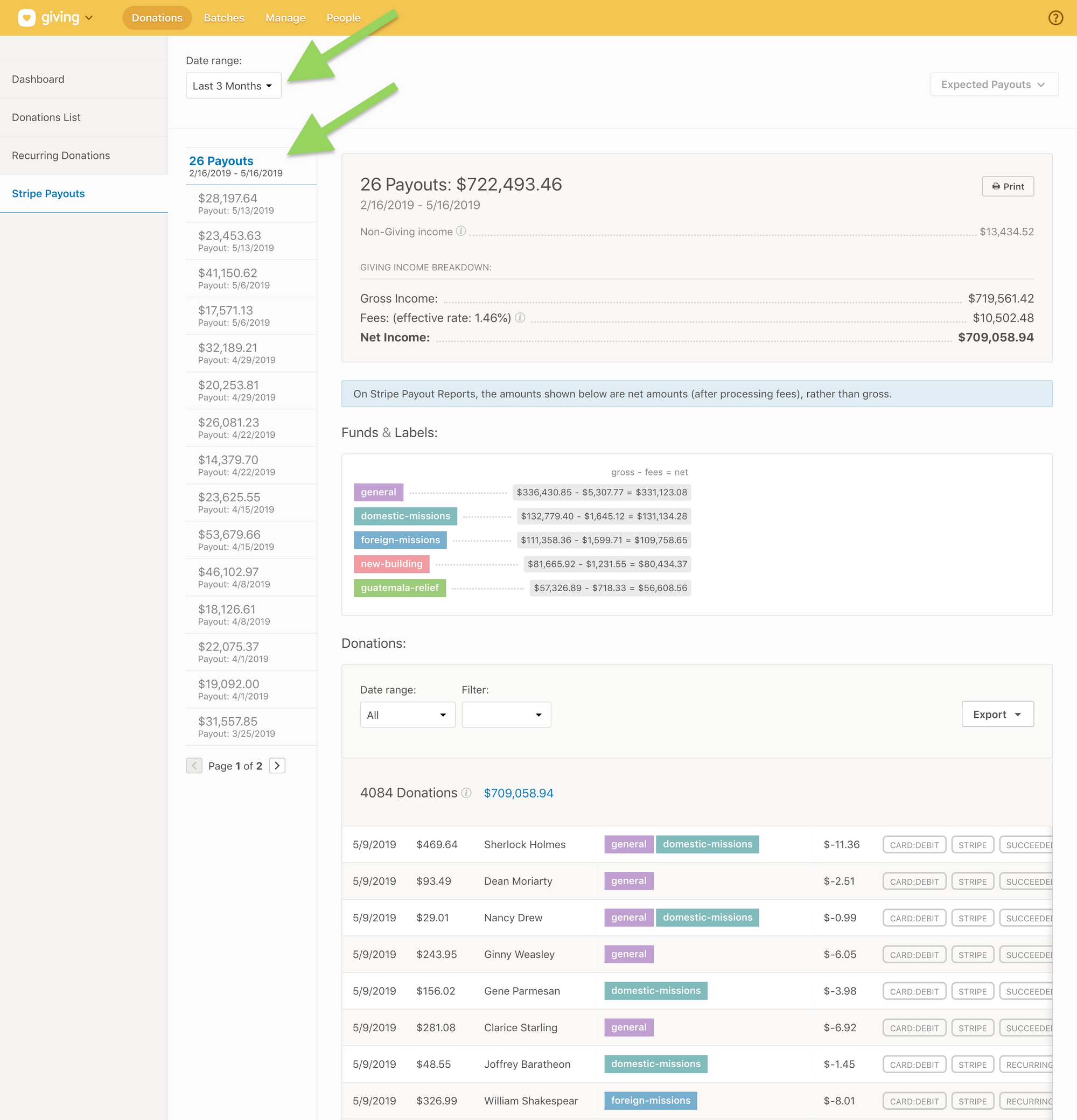The height and width of the screenshot is (1120, 1077).
Task: Click the Giving app heart logo
Action: pyautogui.click(x=26, y=18)
